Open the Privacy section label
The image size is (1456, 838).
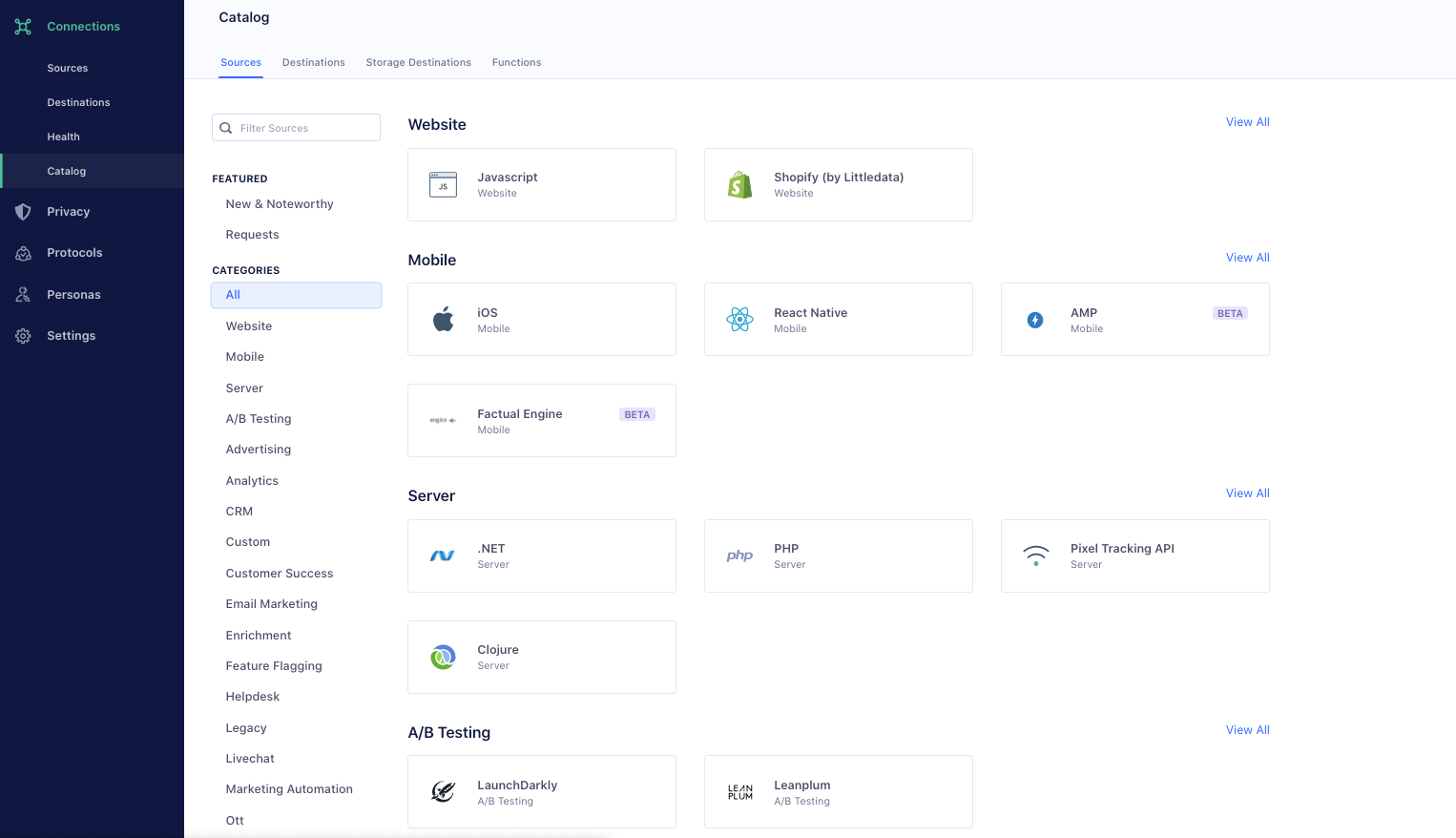(69, 212)
